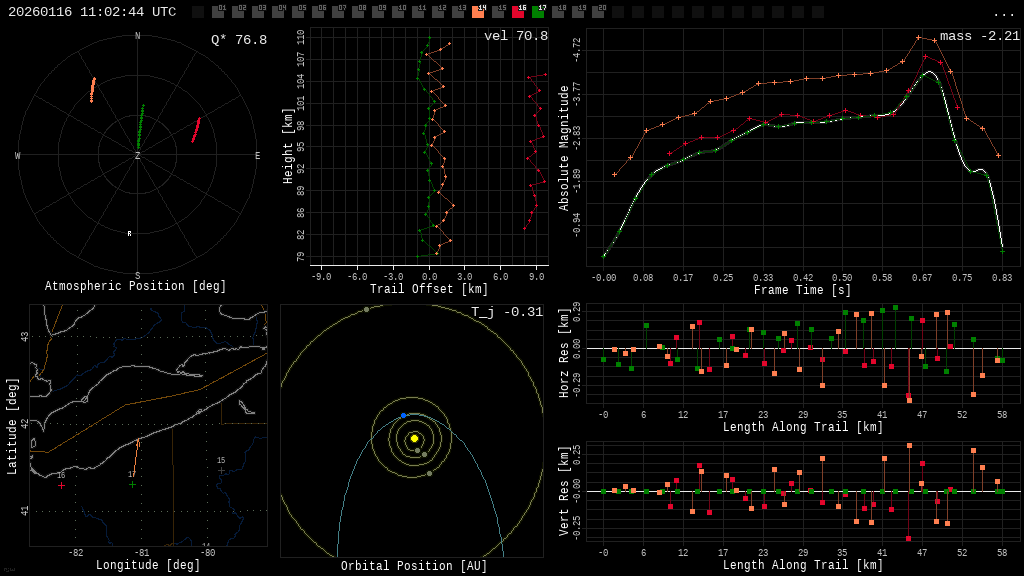Click the Q* 76.8 value
This screenshot has height=576, width=1024.
[239, 40]
